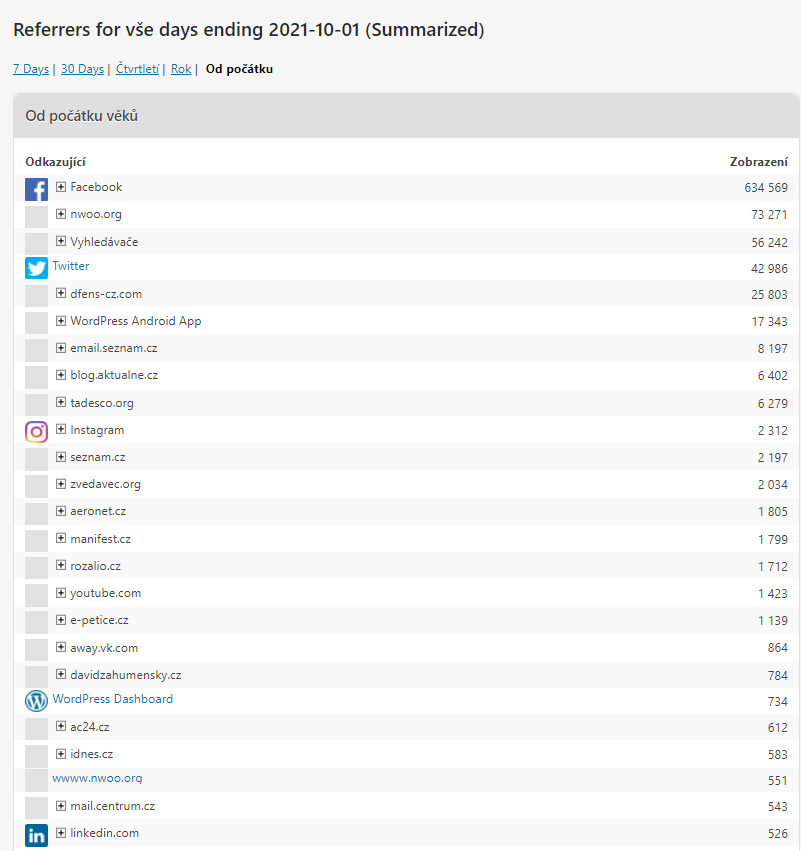Click the Twitter bird icon
This screenshot has width=801, height=851.
(x=36, y=268)
